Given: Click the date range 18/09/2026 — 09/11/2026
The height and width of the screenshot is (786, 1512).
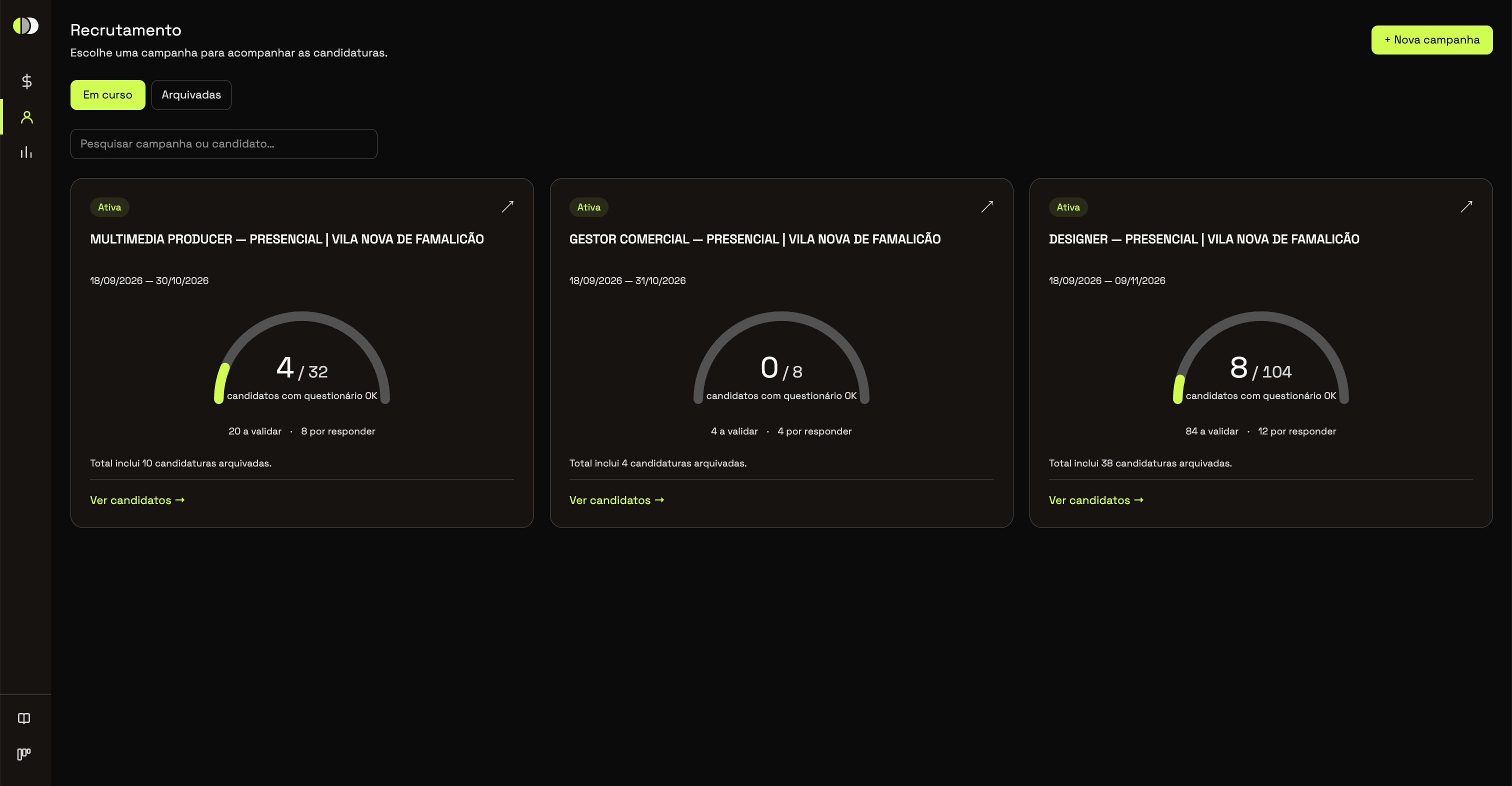Looking at the screenshot, I should [x=1107, y=280].
